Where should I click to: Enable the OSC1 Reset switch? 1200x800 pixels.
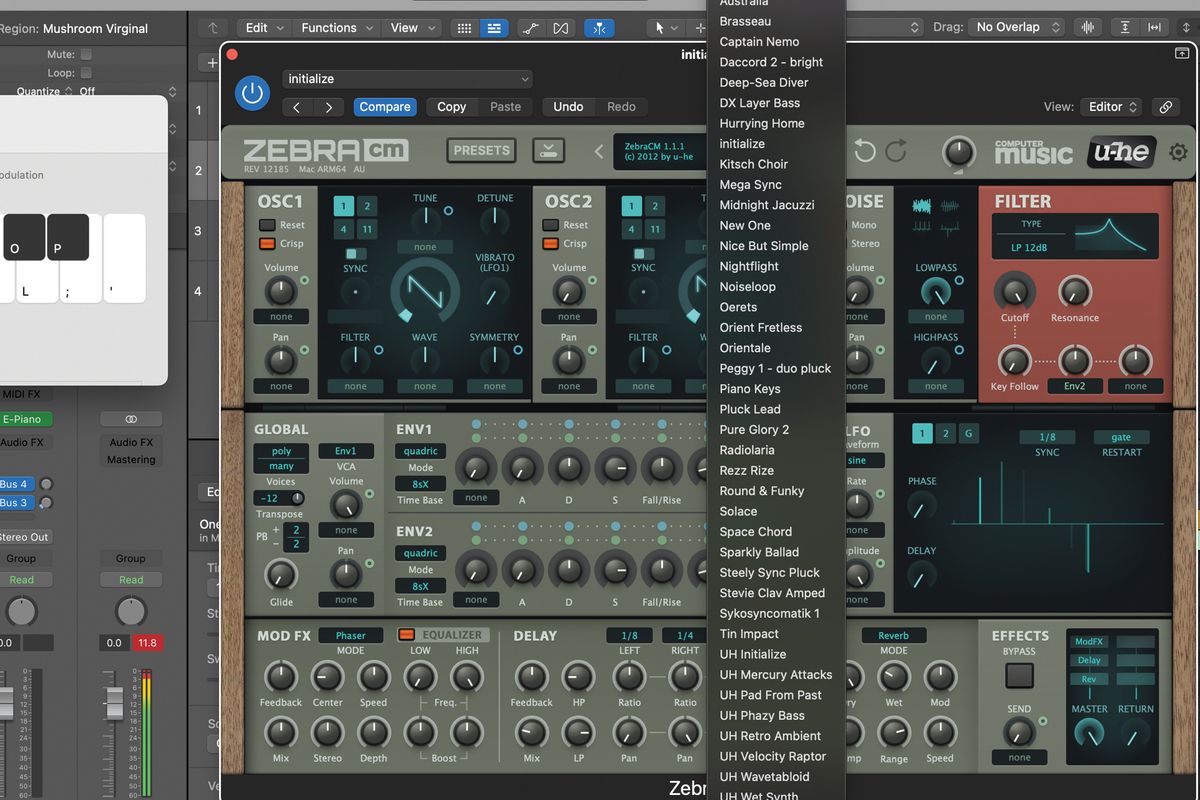coord(268,225)
